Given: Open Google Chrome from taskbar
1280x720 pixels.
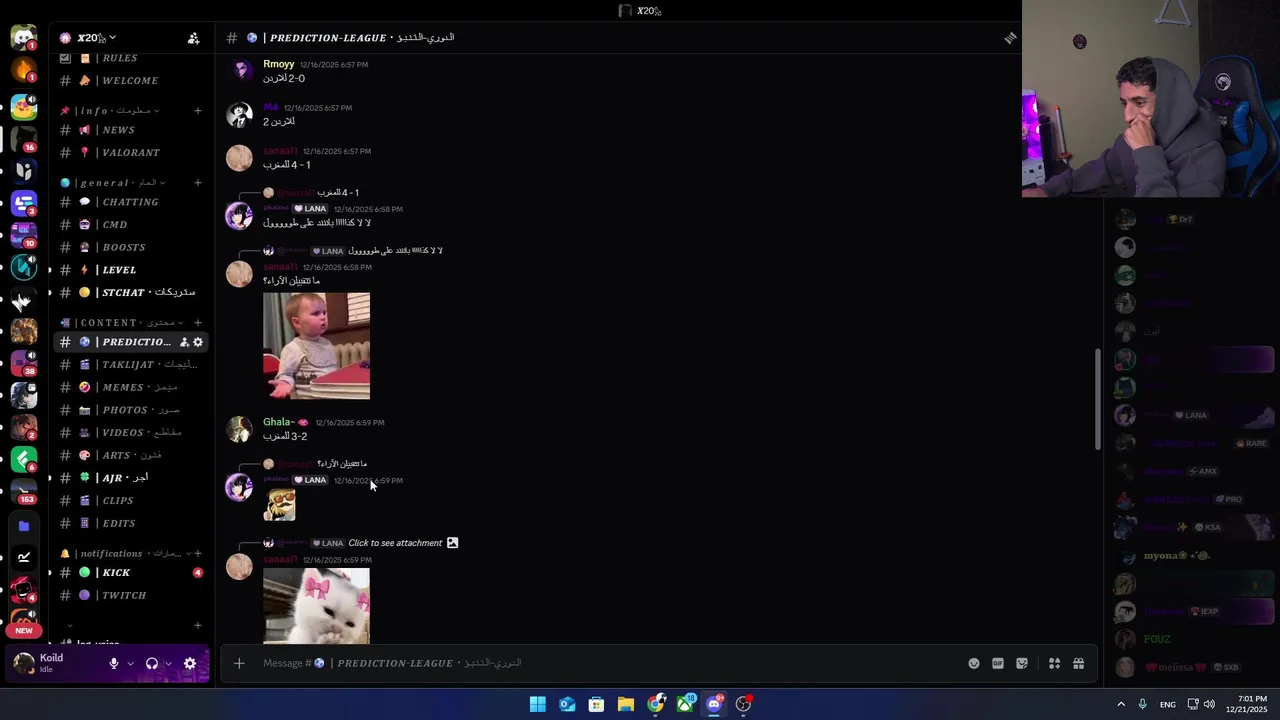Looking at the screenshot, I should (656, 704).
